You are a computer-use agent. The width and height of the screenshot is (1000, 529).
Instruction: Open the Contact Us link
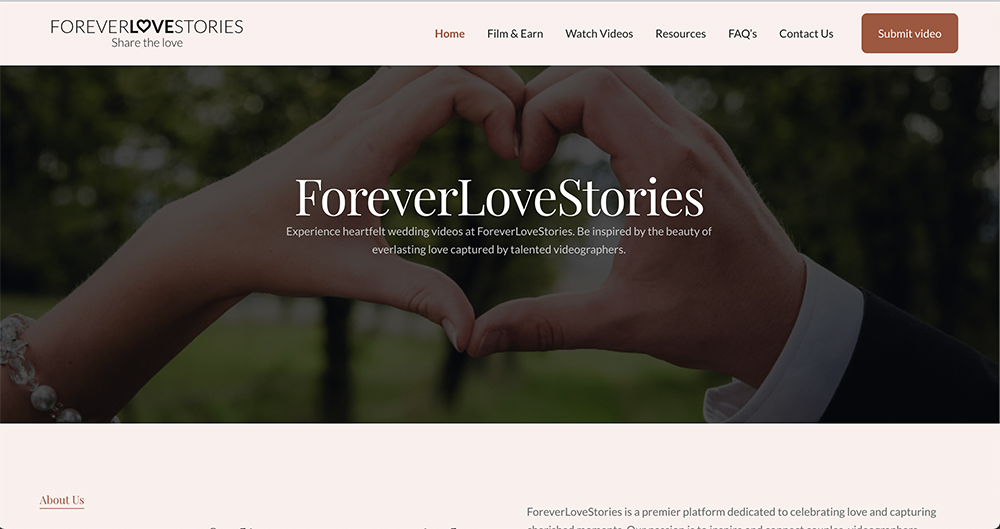pos(806,34)
